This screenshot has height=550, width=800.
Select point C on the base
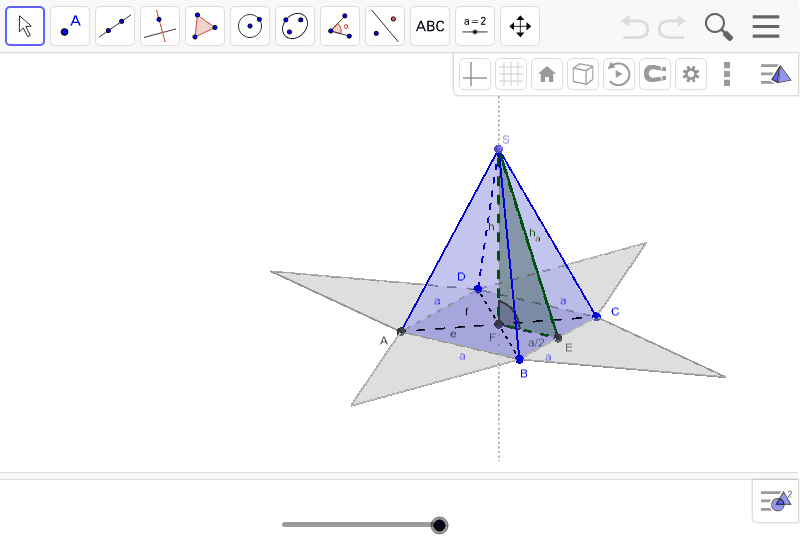click(596, 316)
